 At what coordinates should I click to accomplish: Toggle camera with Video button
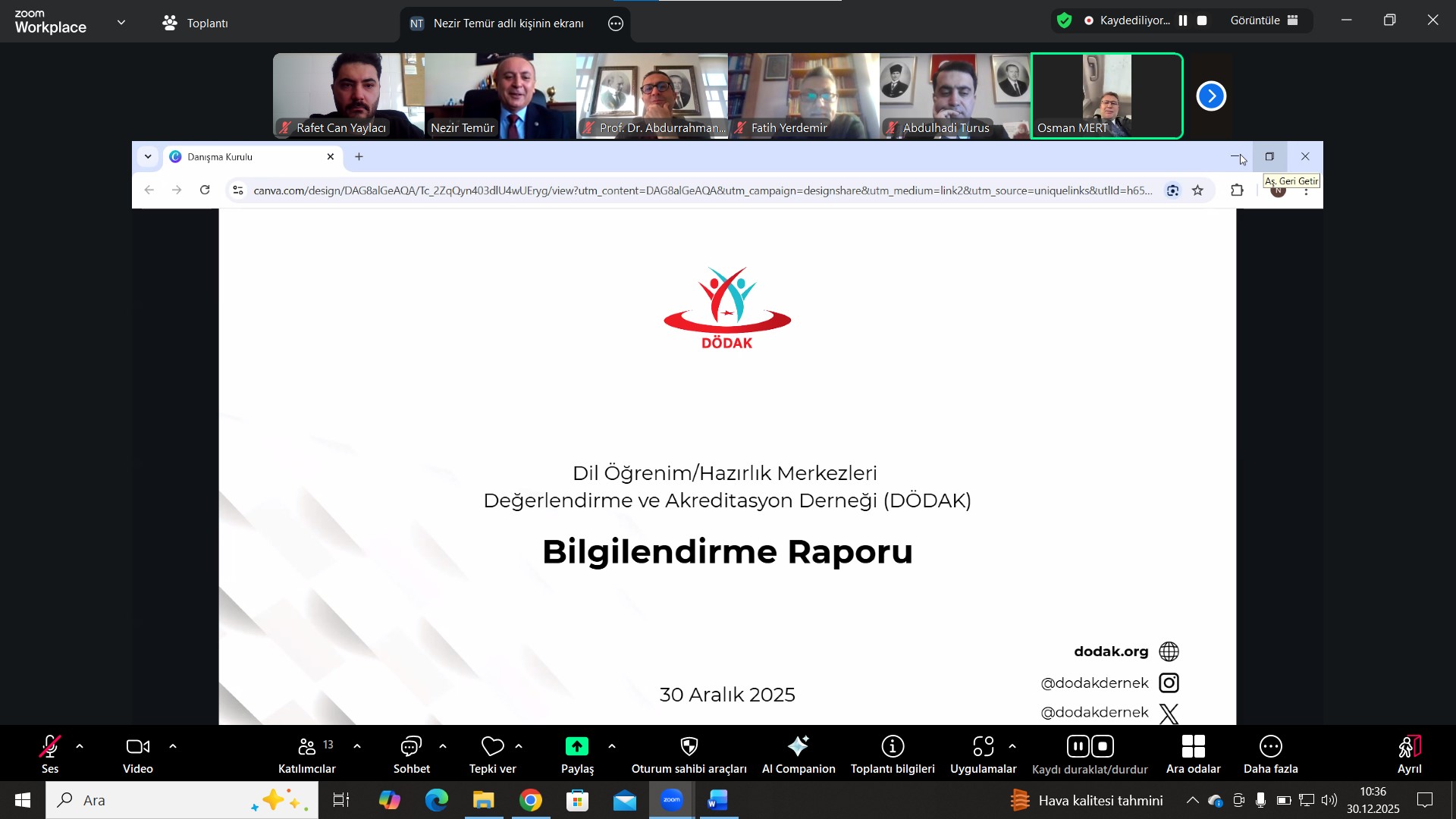(x=138, y=755)
